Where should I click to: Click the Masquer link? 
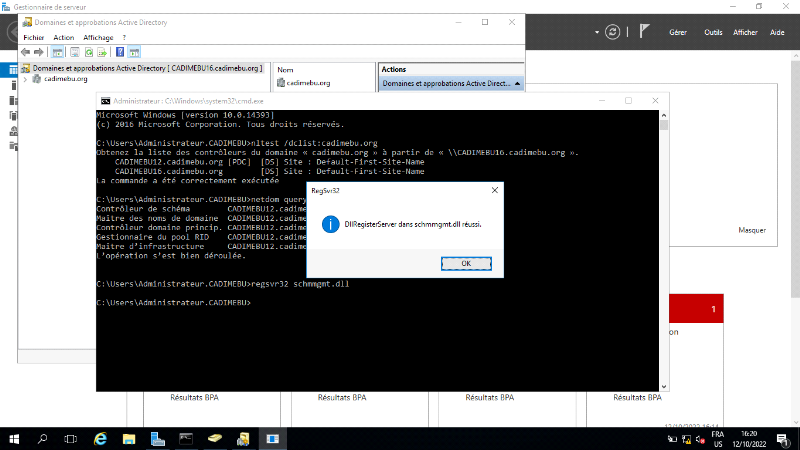751,229
